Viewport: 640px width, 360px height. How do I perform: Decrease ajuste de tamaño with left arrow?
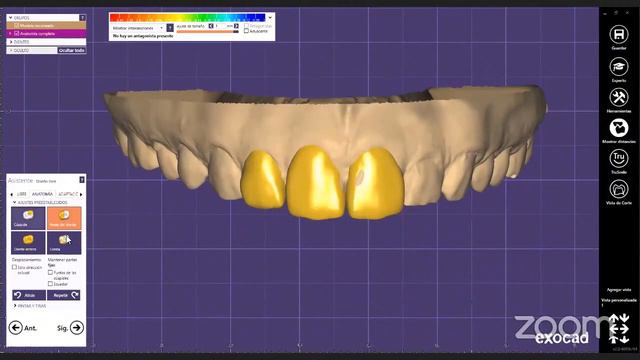point(211,26)
